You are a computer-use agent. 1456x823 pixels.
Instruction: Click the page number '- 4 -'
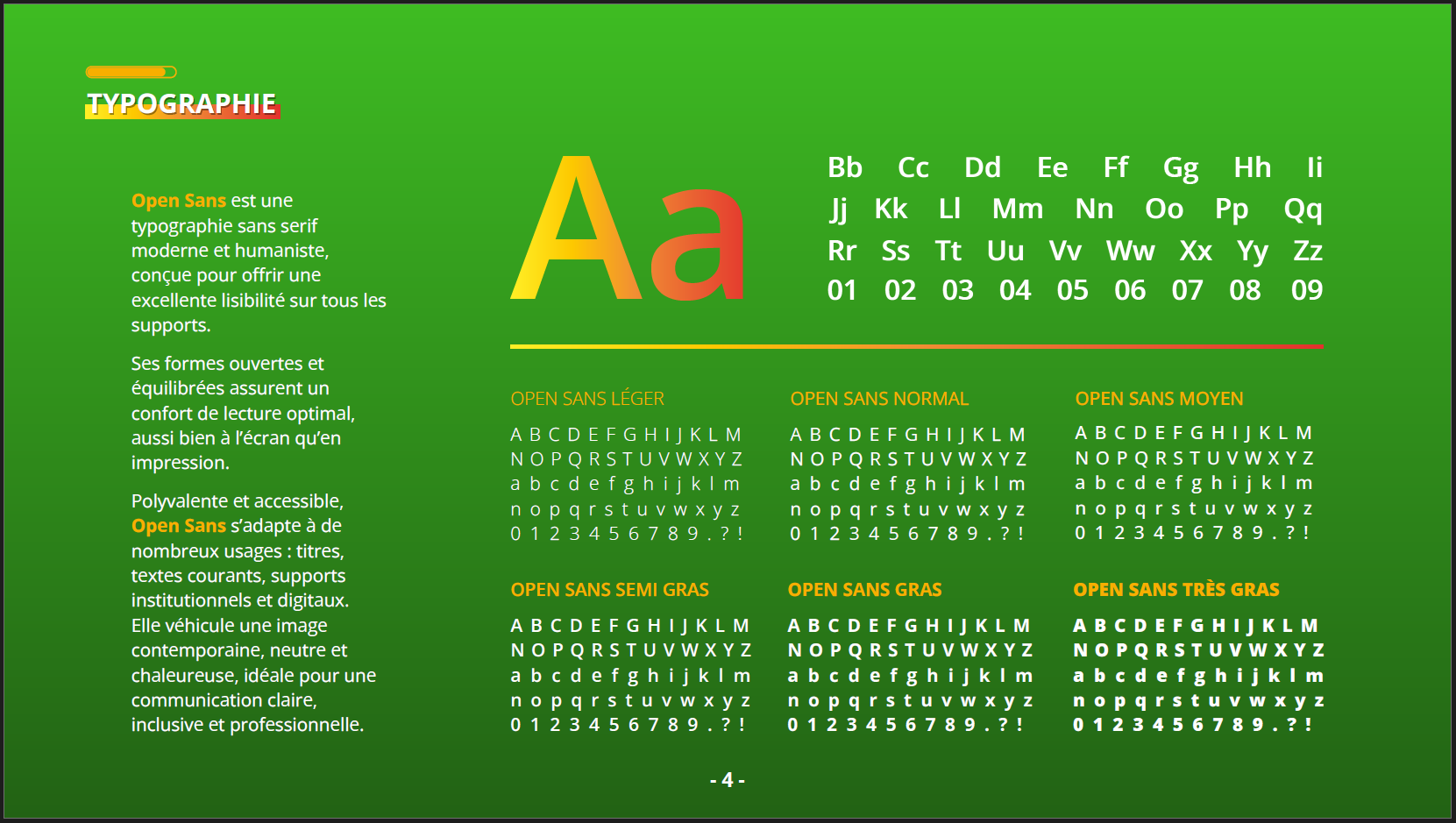[x=728, y=780]
